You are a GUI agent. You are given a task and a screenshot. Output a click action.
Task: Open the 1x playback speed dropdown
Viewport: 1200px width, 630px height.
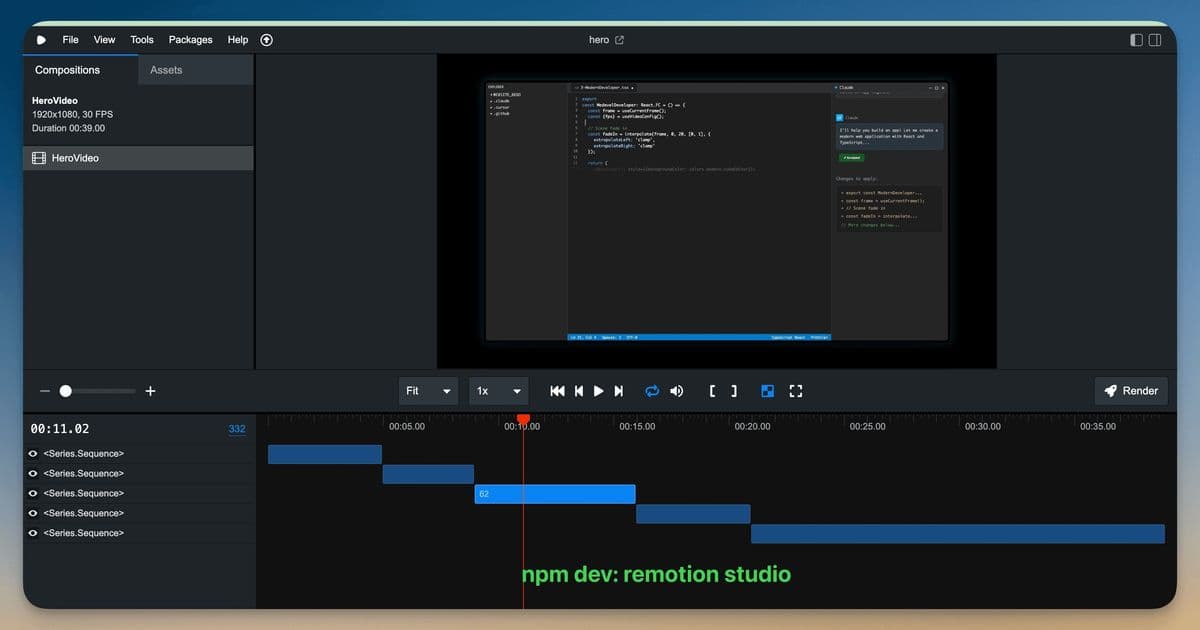click(x=498, y=391)
